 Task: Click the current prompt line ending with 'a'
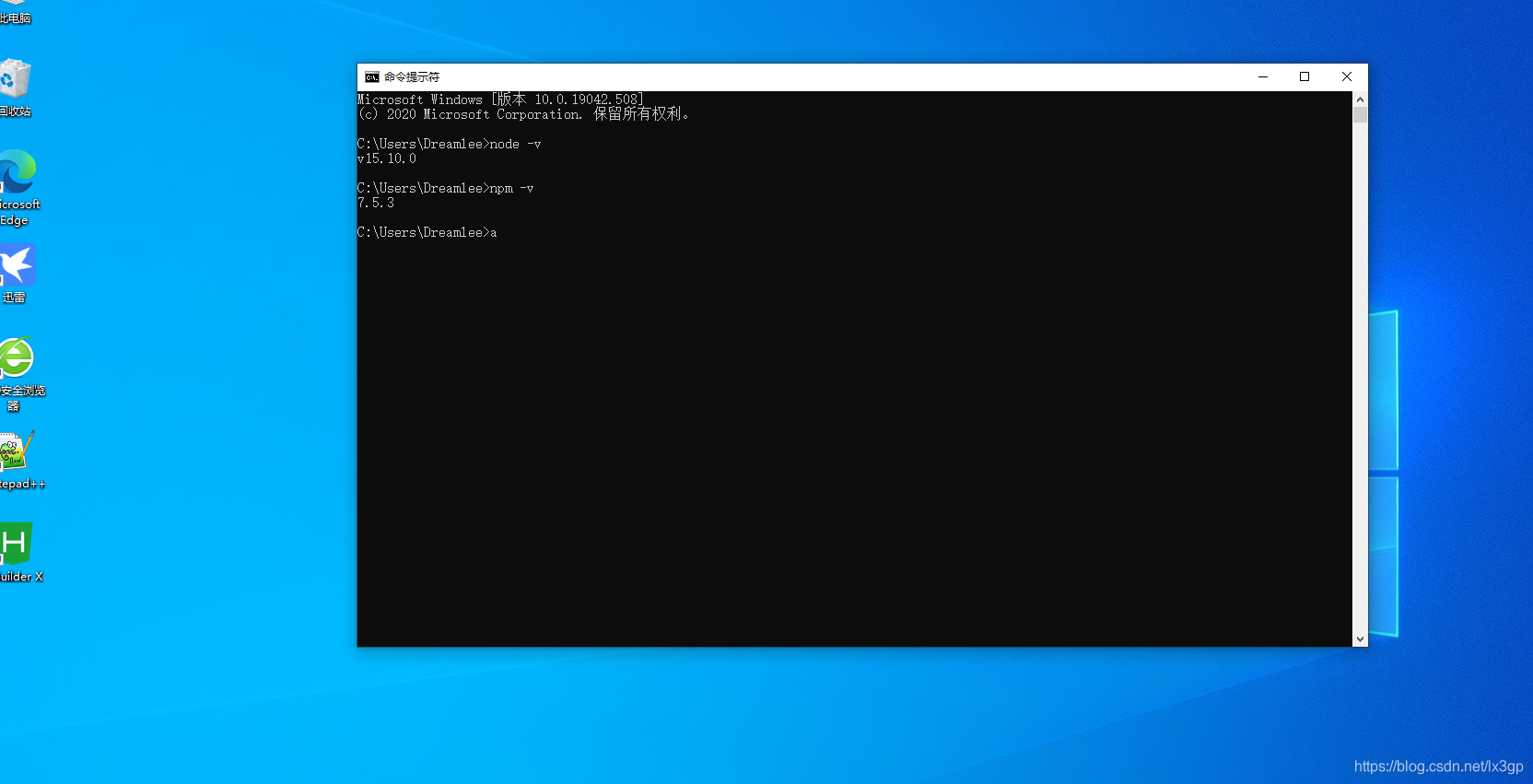427,232
